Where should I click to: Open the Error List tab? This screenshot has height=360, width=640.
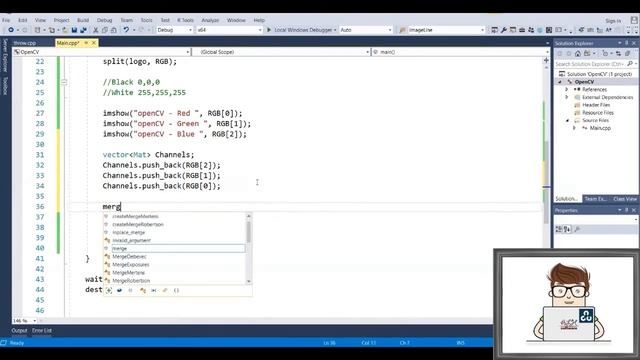[x=42, y=331]
